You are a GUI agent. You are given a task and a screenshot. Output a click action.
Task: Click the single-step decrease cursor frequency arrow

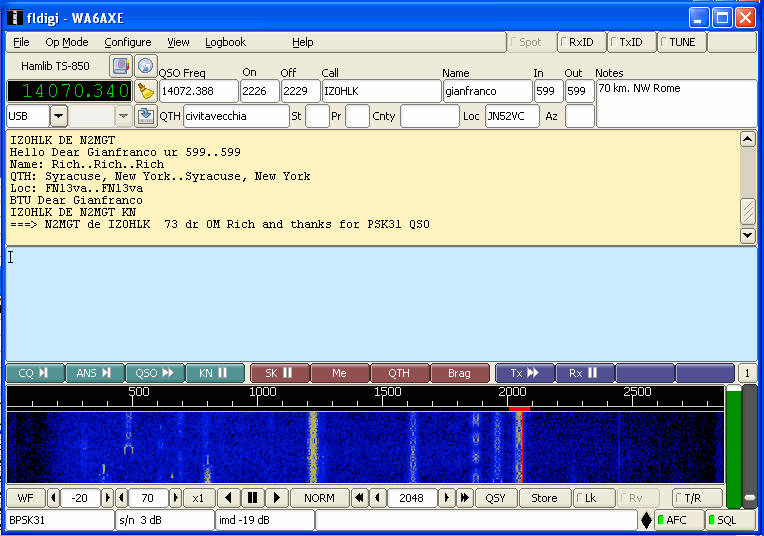coord(378,498)
